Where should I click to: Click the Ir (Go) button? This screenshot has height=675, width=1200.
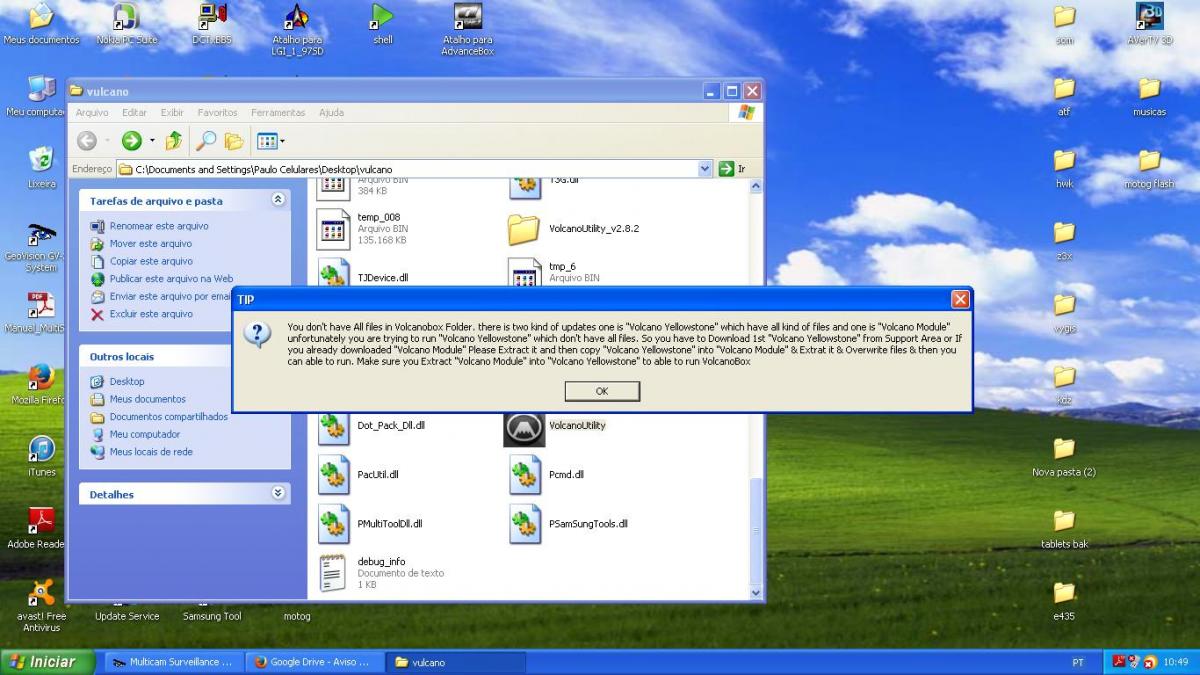point(733,169)
